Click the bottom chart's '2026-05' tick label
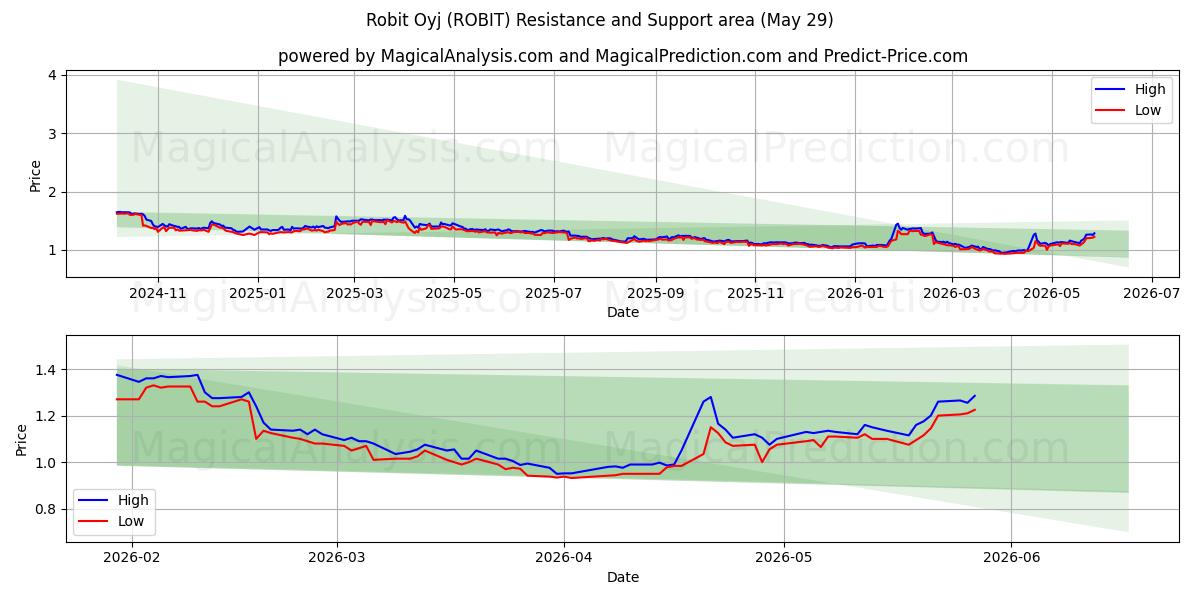 784,558
